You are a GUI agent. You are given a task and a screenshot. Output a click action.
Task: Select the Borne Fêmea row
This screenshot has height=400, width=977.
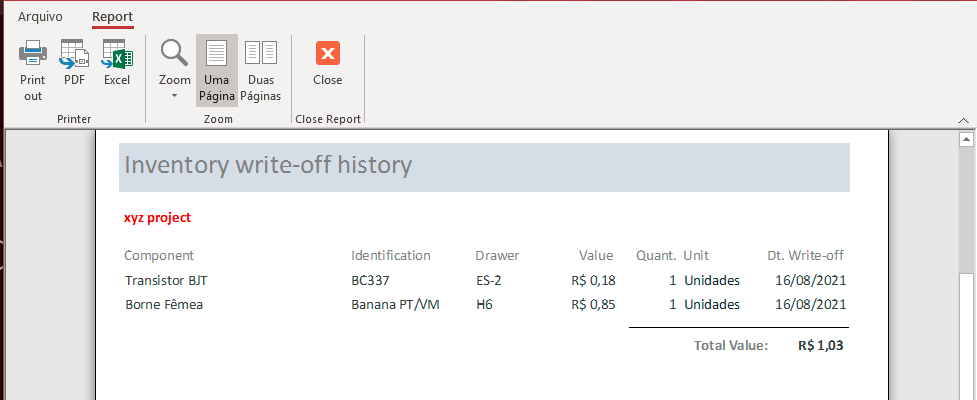(486, 305)
